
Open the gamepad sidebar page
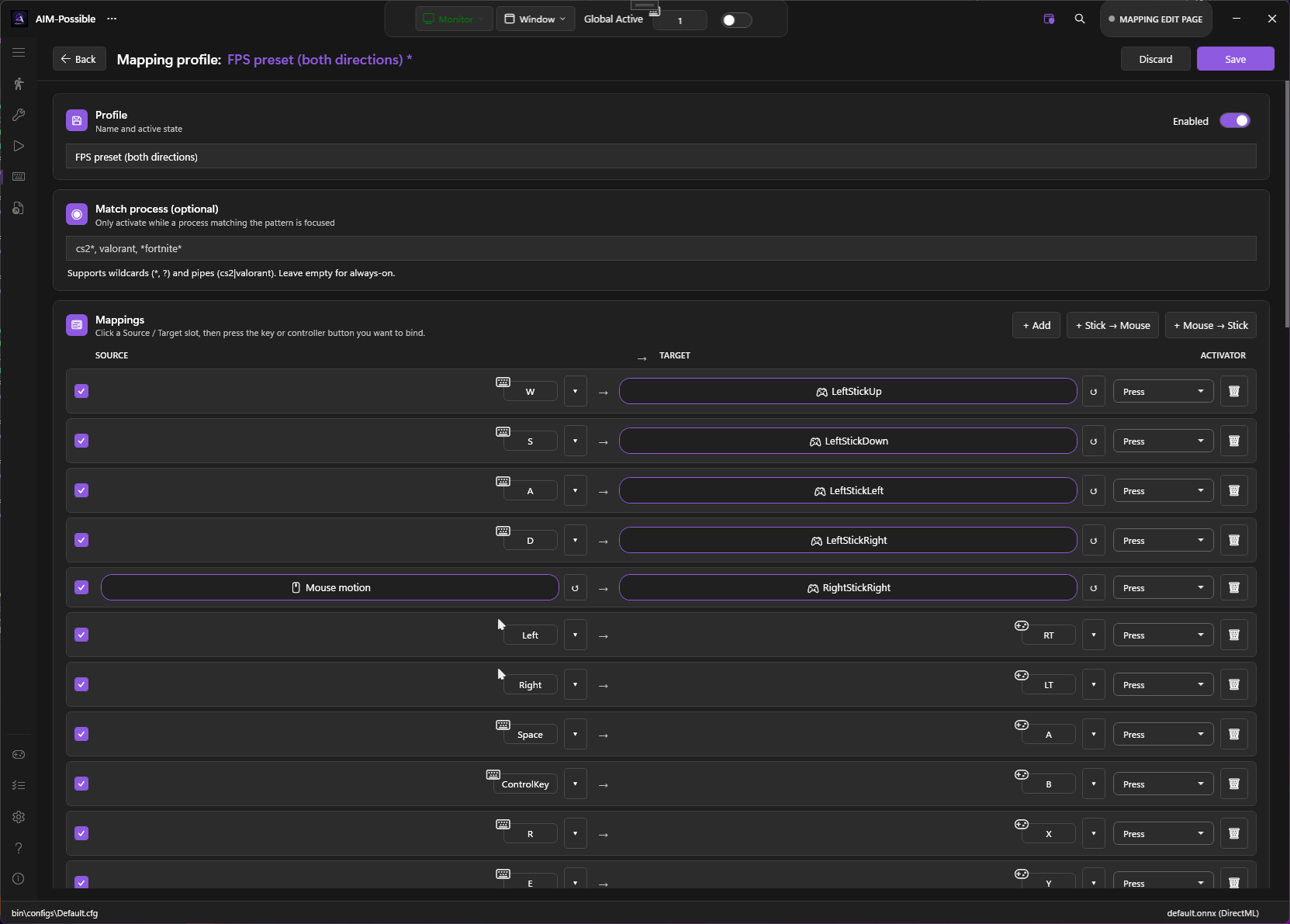(19, 754)
